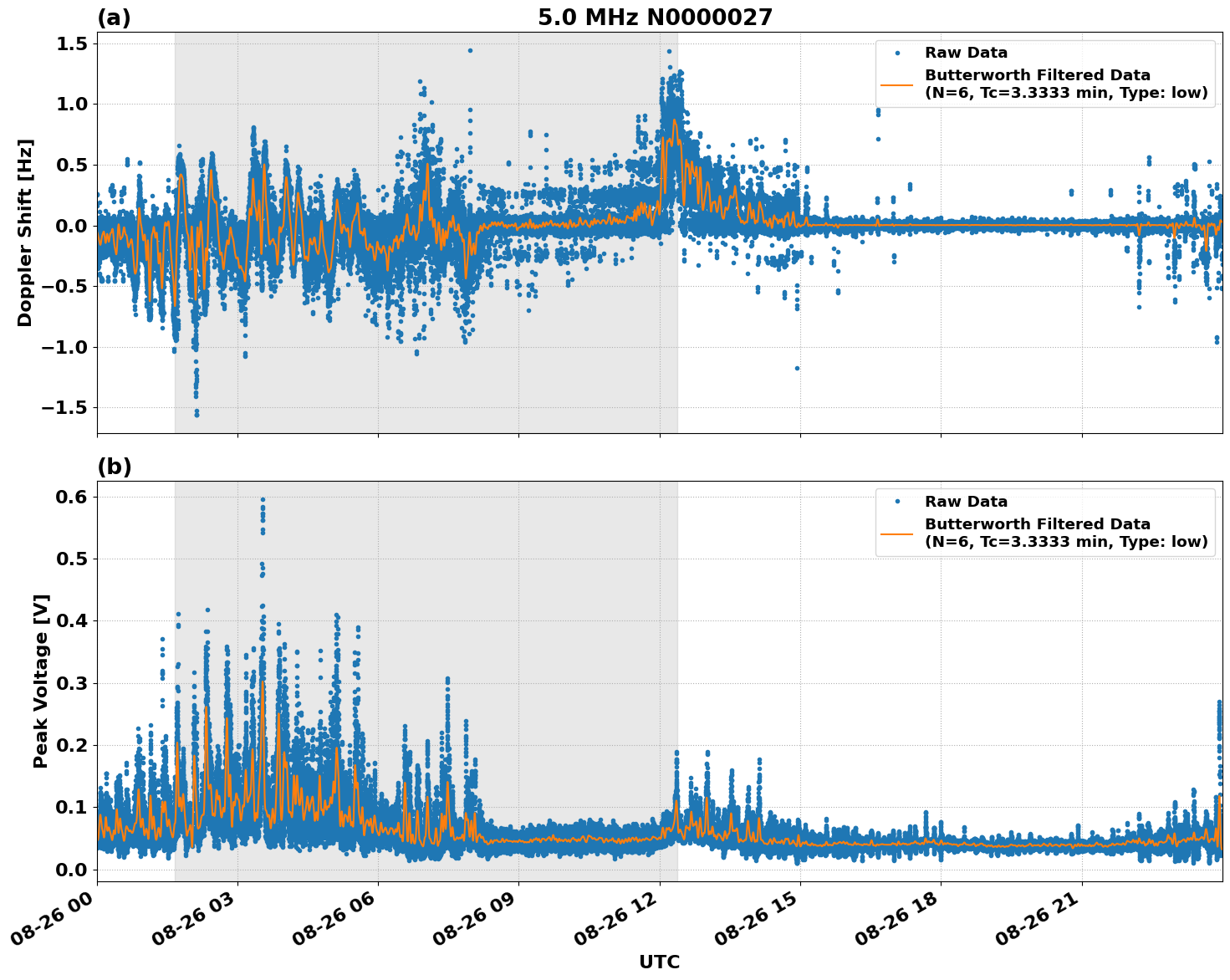Image resolution: width=1230 pixels, height=980 pixels.
Task: Click the orange line sample in panel (b) legend
Action: (x=897, y=533)
